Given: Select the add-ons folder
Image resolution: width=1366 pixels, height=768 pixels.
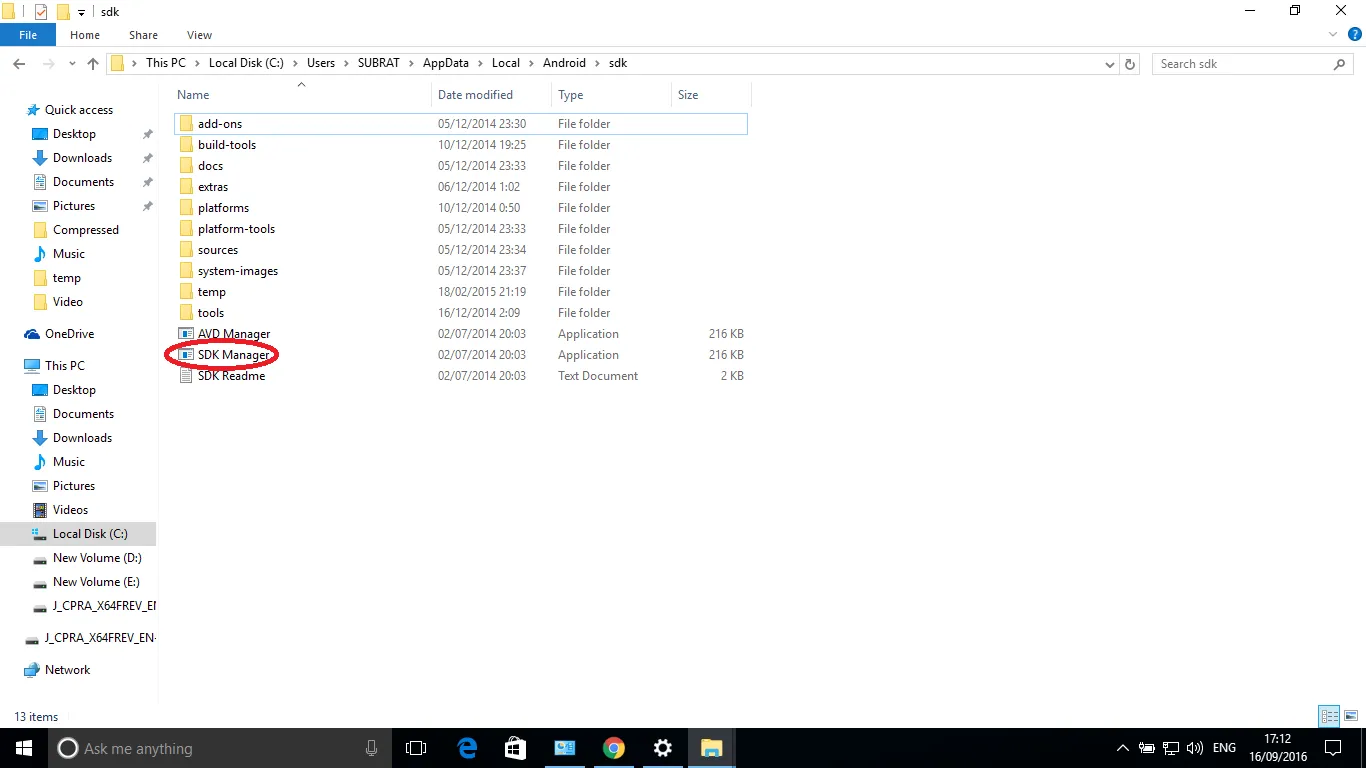Looking at the screenshot, I should (460, 124).
